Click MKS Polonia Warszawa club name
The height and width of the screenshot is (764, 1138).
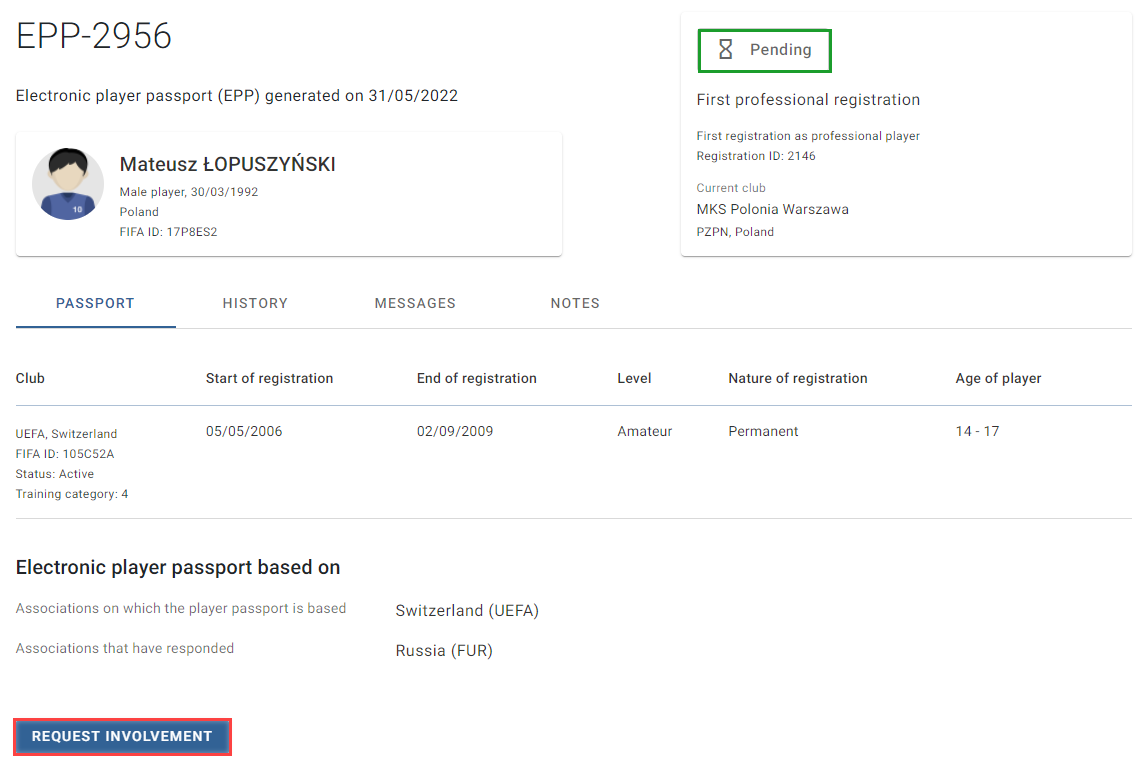(772, 209)
